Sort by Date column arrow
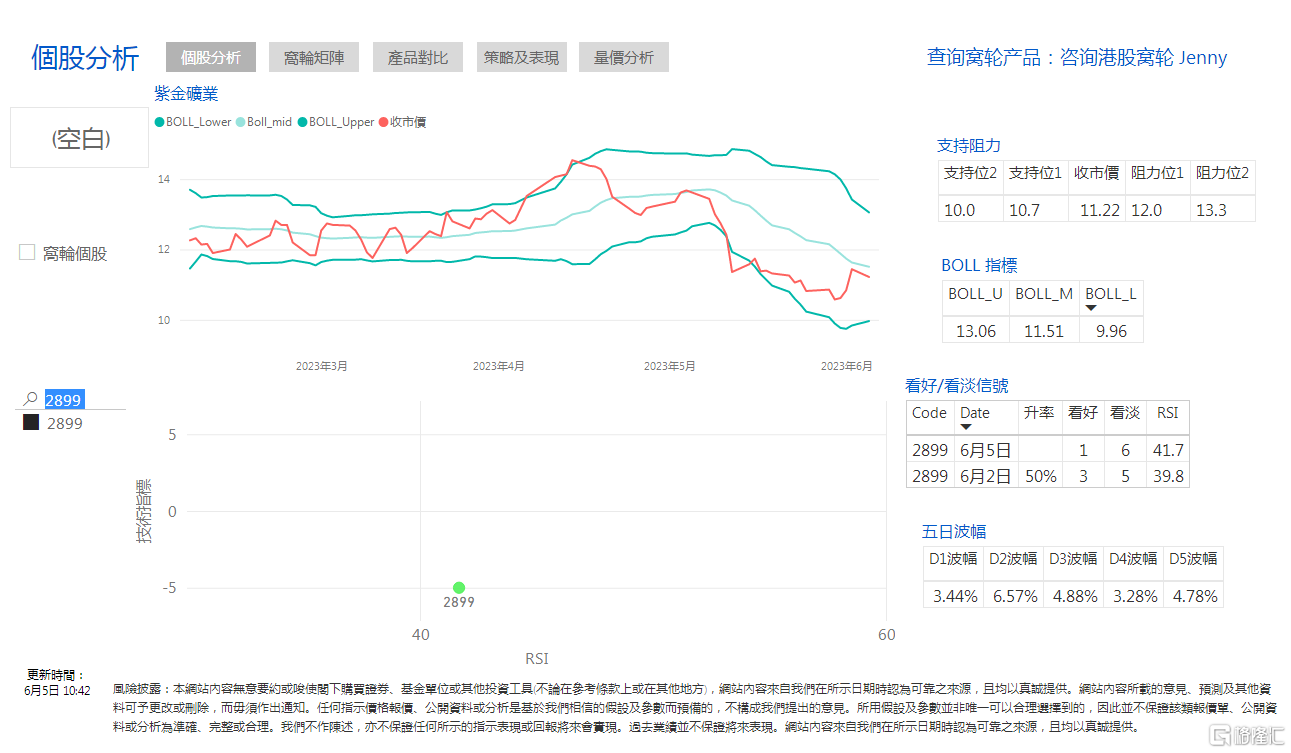 966,427
